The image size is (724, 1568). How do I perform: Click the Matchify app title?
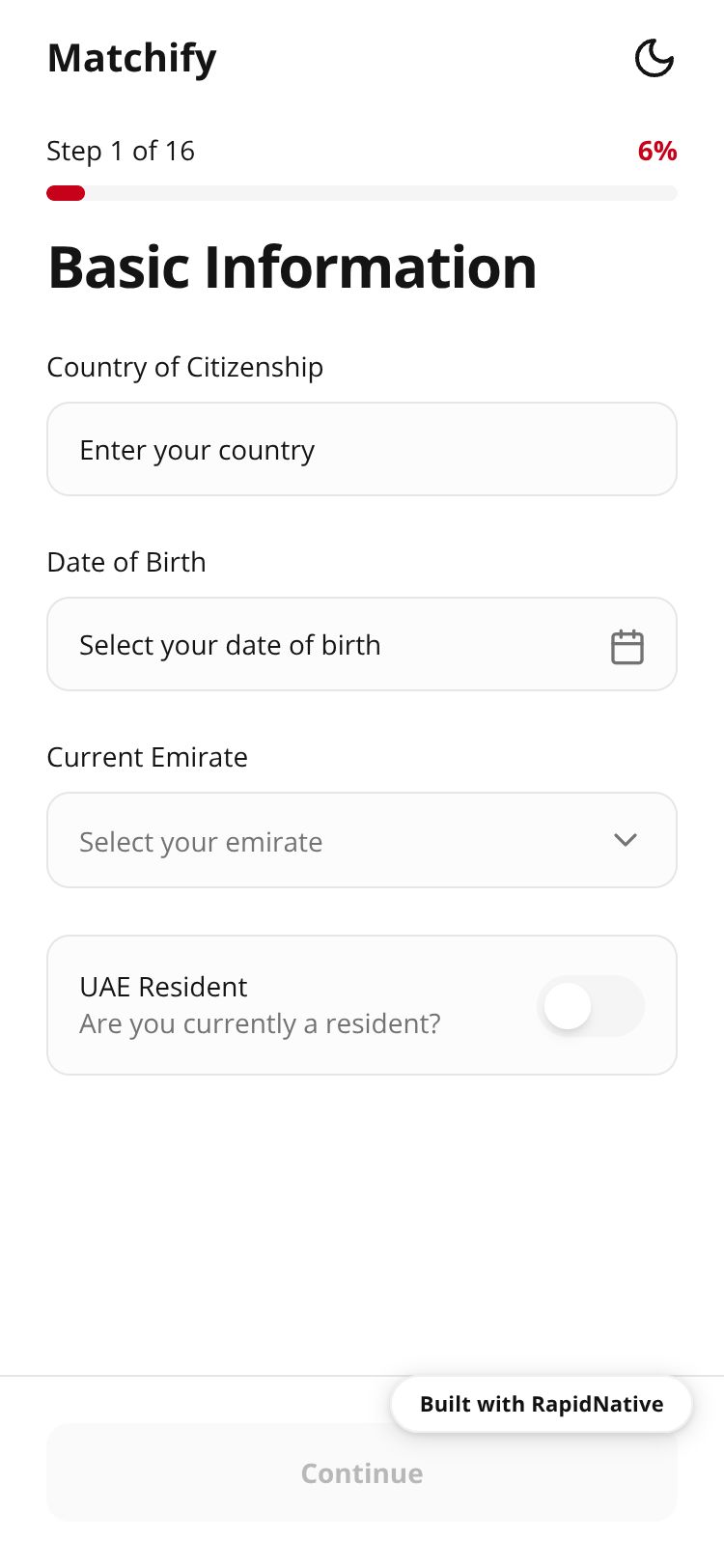click(132, 58)
